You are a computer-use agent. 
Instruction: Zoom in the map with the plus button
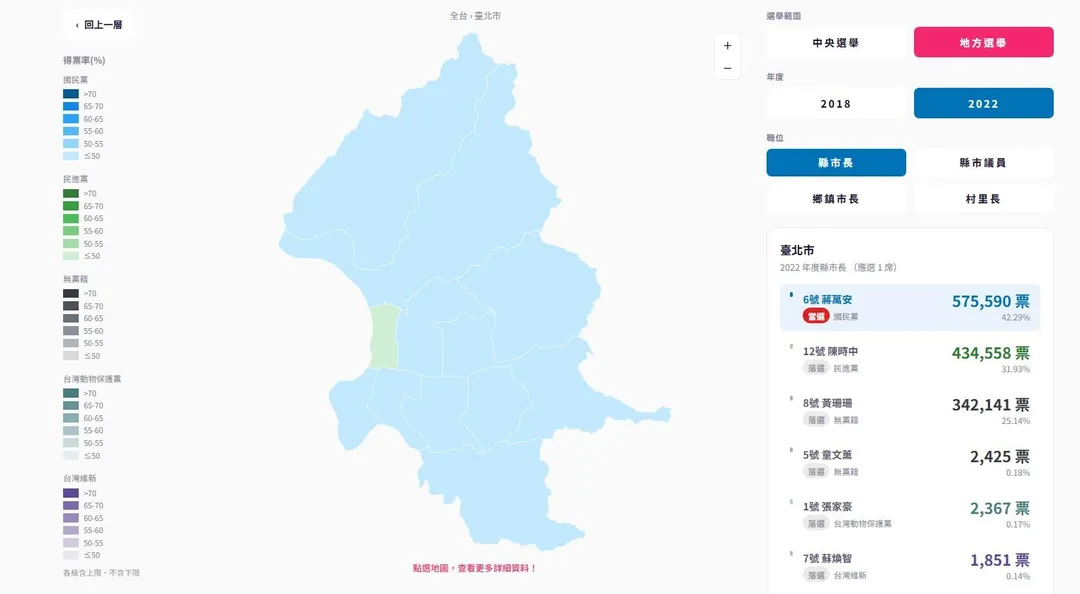click(727, 45)
